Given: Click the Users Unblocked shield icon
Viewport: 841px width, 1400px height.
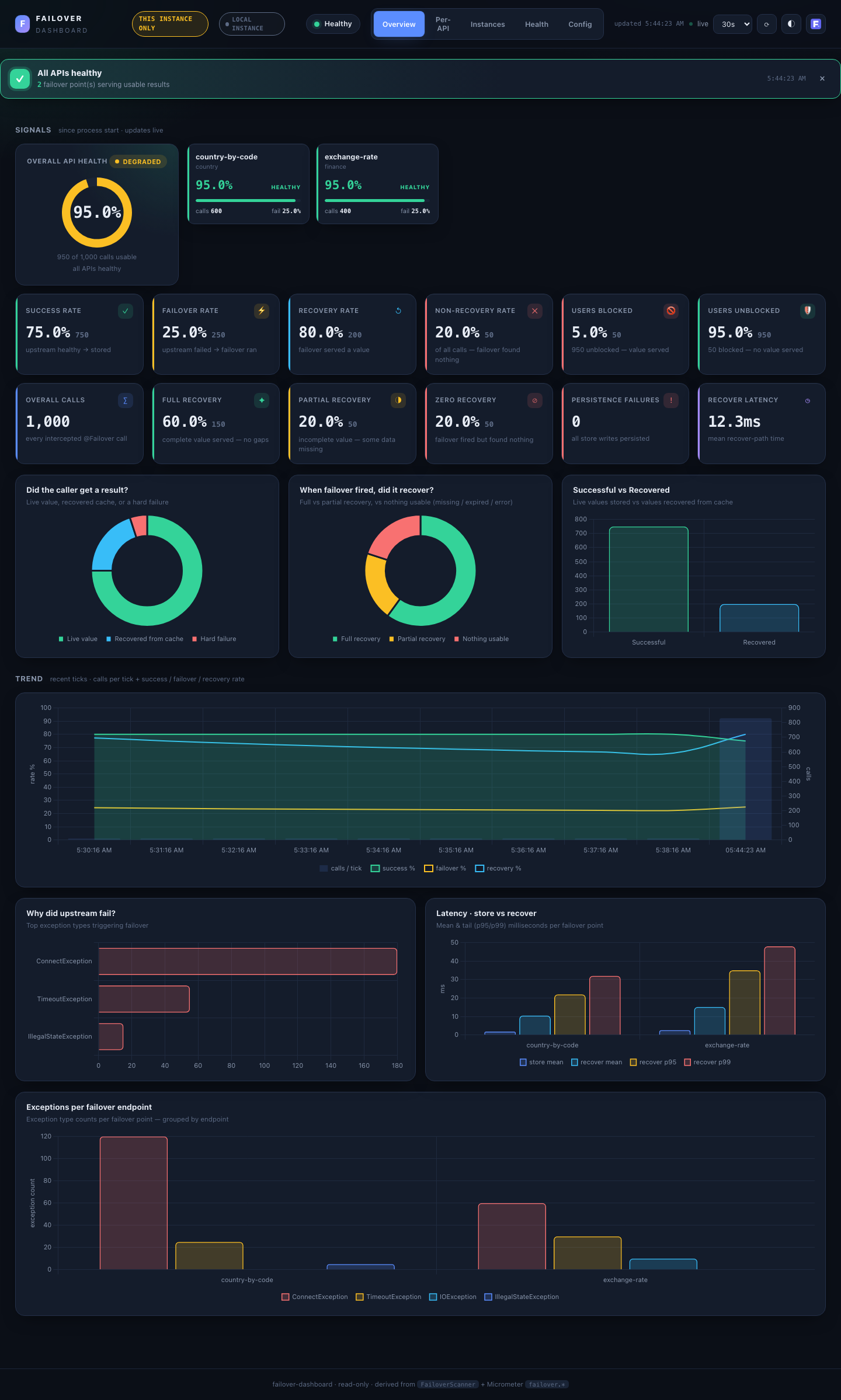Looking at the screenshot, I should point(808,311).
